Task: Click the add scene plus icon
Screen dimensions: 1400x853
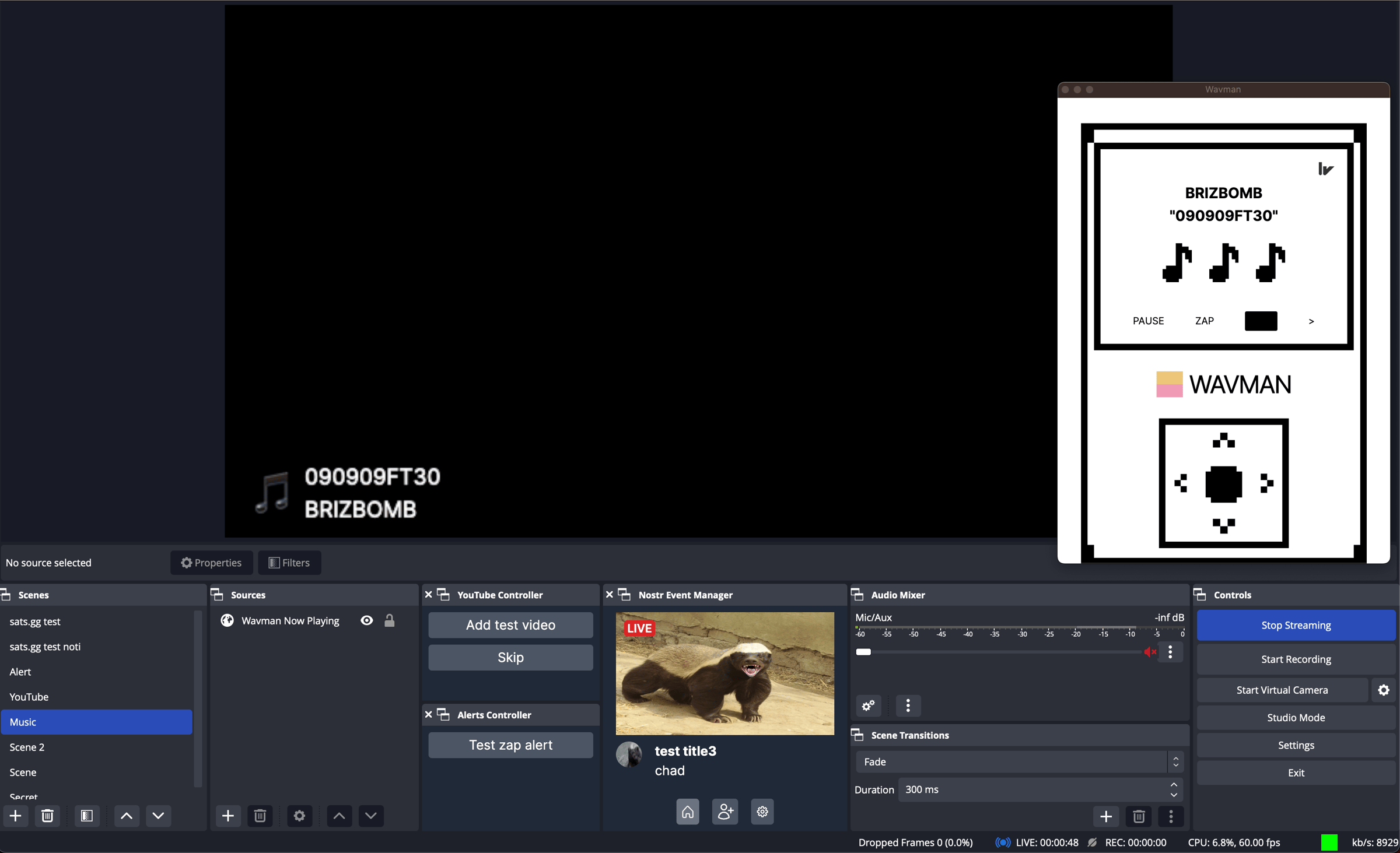Action: (x=16, y=816)
